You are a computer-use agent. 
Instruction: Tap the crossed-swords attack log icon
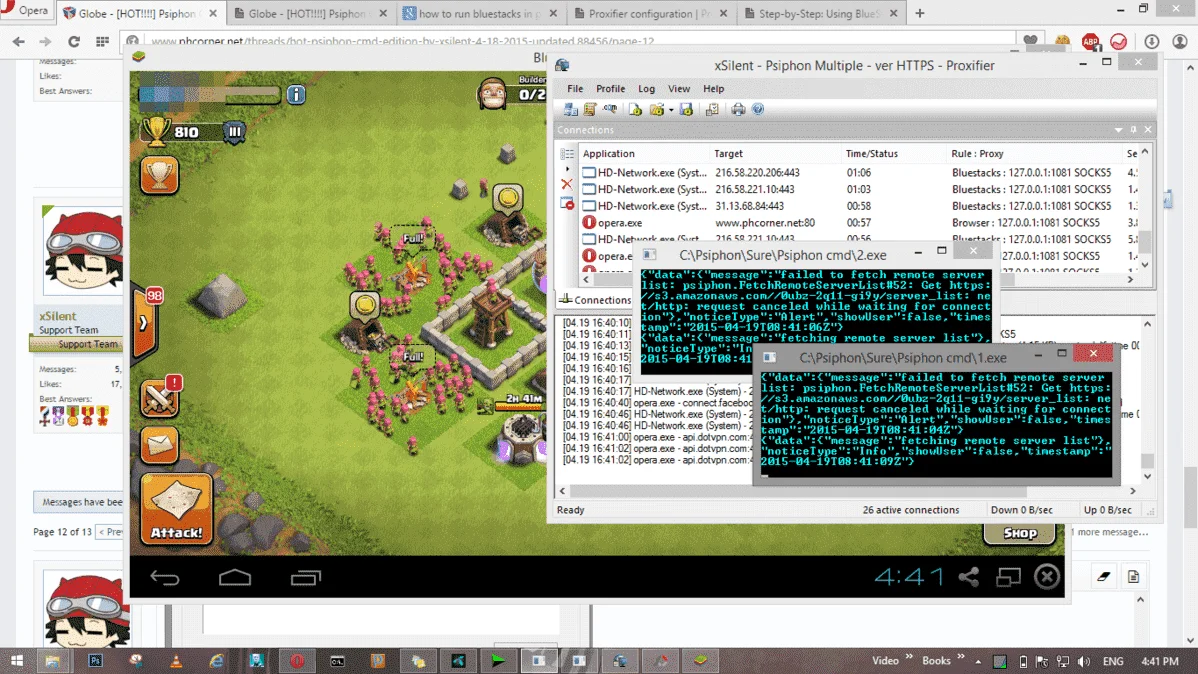point(159,397)
